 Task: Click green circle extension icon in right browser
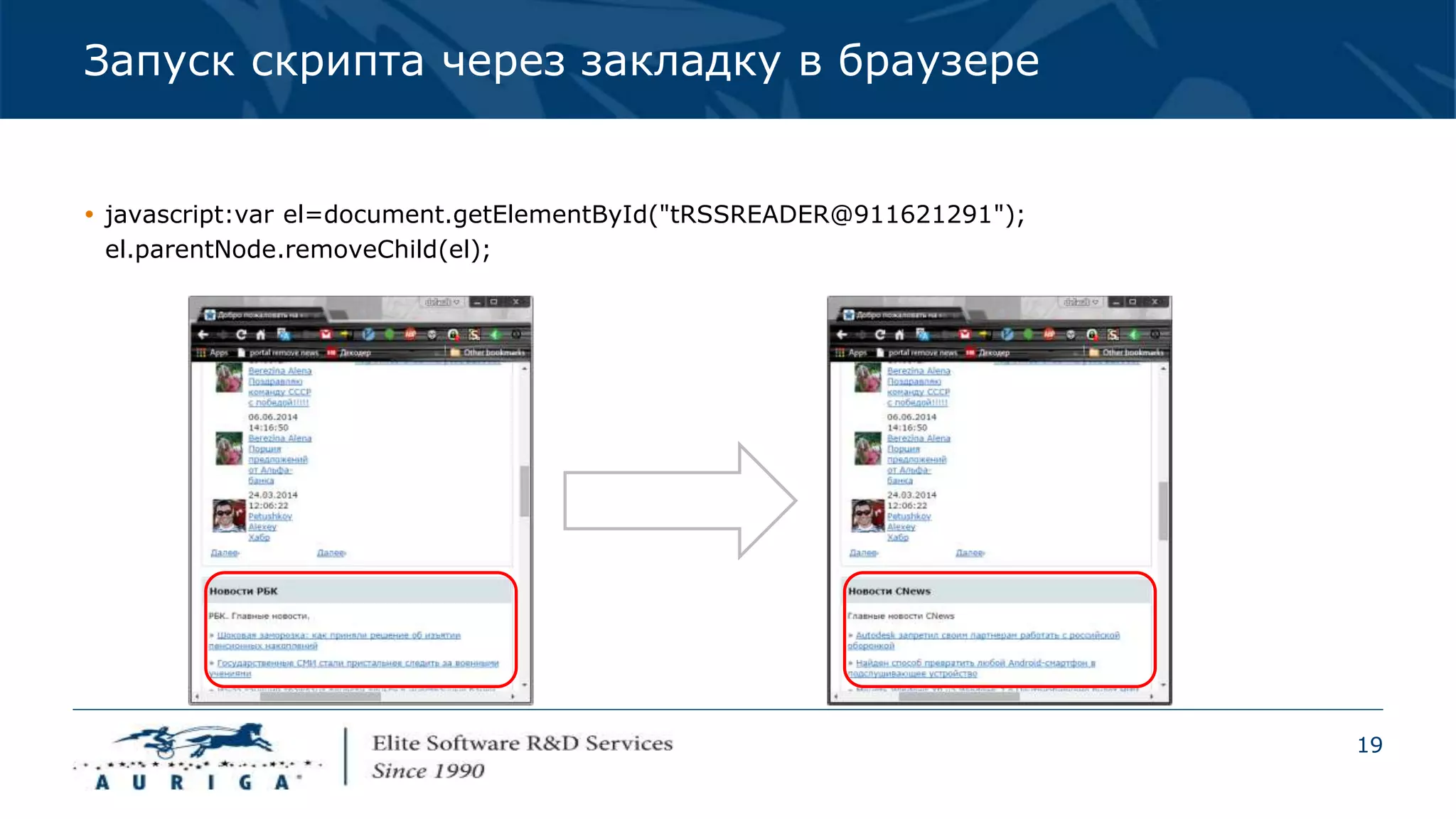(1029, 334)
